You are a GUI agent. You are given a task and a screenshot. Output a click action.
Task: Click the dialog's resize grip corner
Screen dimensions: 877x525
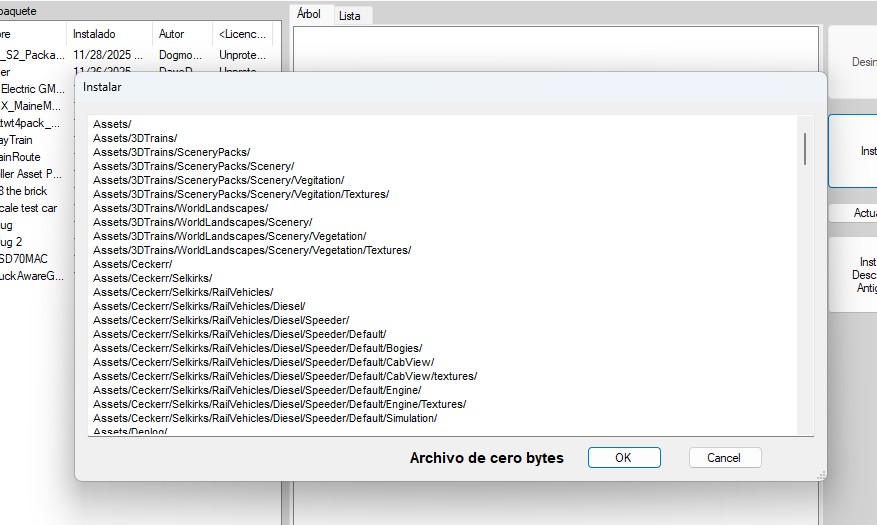(x=821, y=475)
